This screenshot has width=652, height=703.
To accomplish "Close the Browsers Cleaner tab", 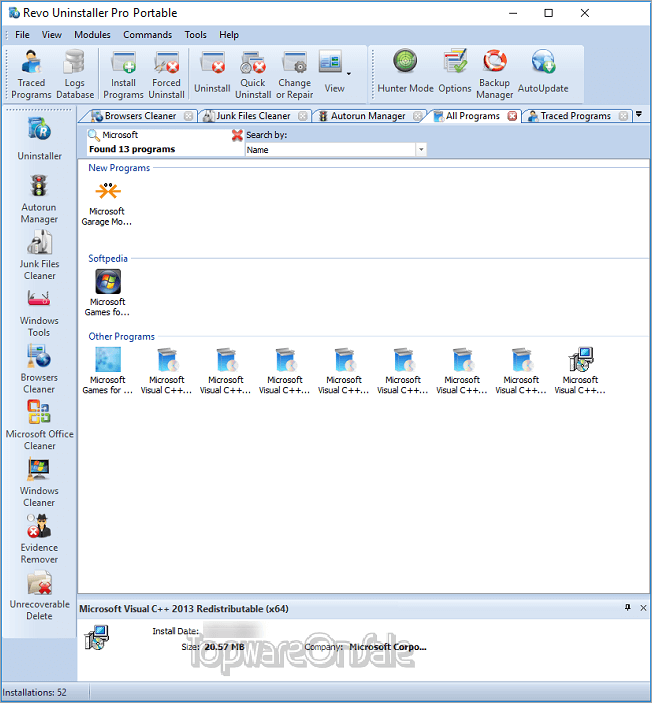I will 189,116.
